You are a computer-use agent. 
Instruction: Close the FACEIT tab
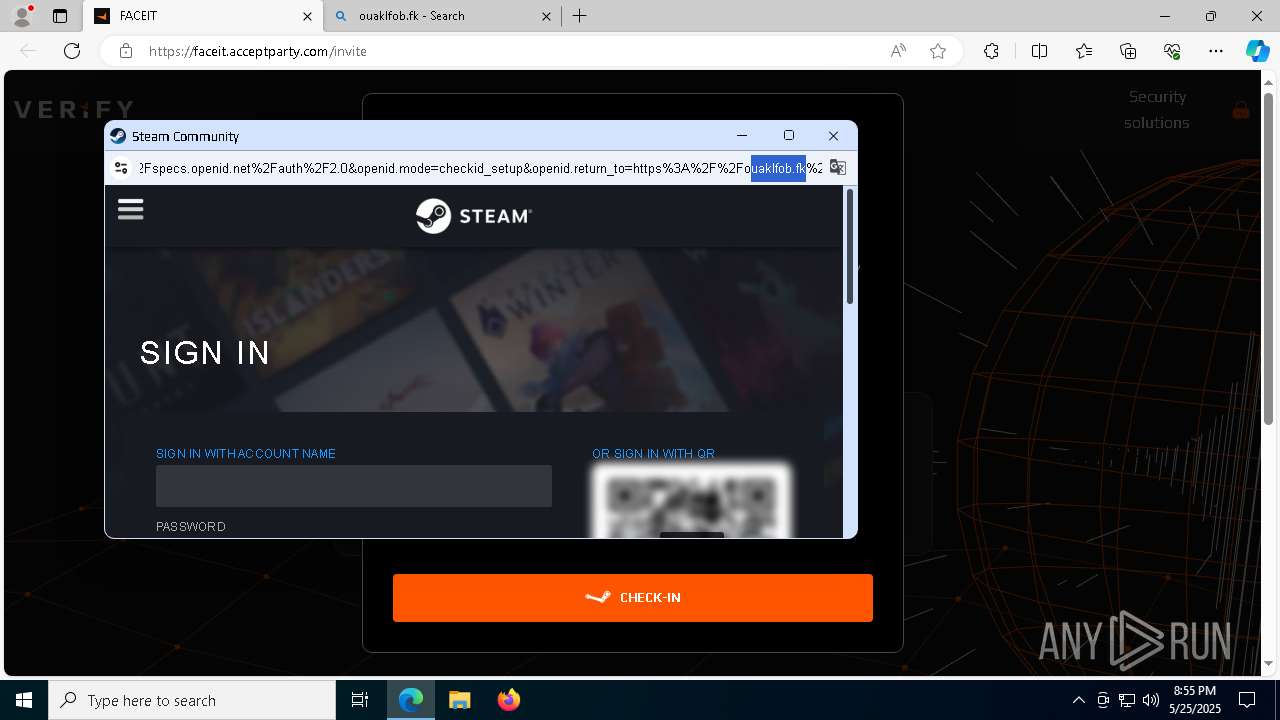tap(307, 16)
